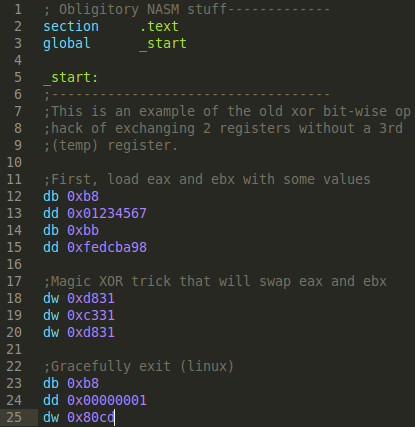415x427 pixels.
Task: Click the '.text' section name
Action: click(x=159, y=26)
